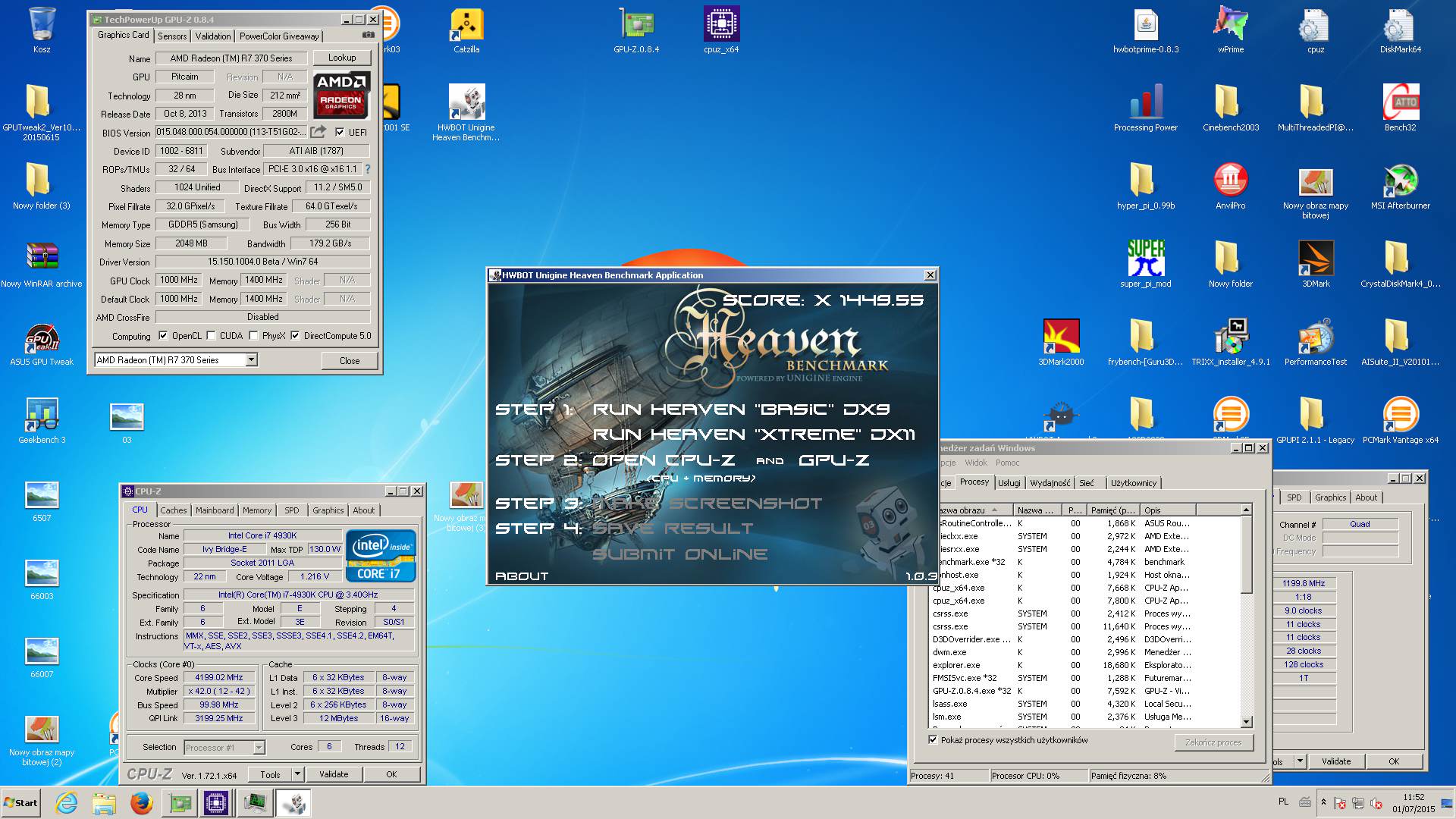1456x819 pixels.
Task: Click OK in CPU-Z window
Action: click(391, 774)
